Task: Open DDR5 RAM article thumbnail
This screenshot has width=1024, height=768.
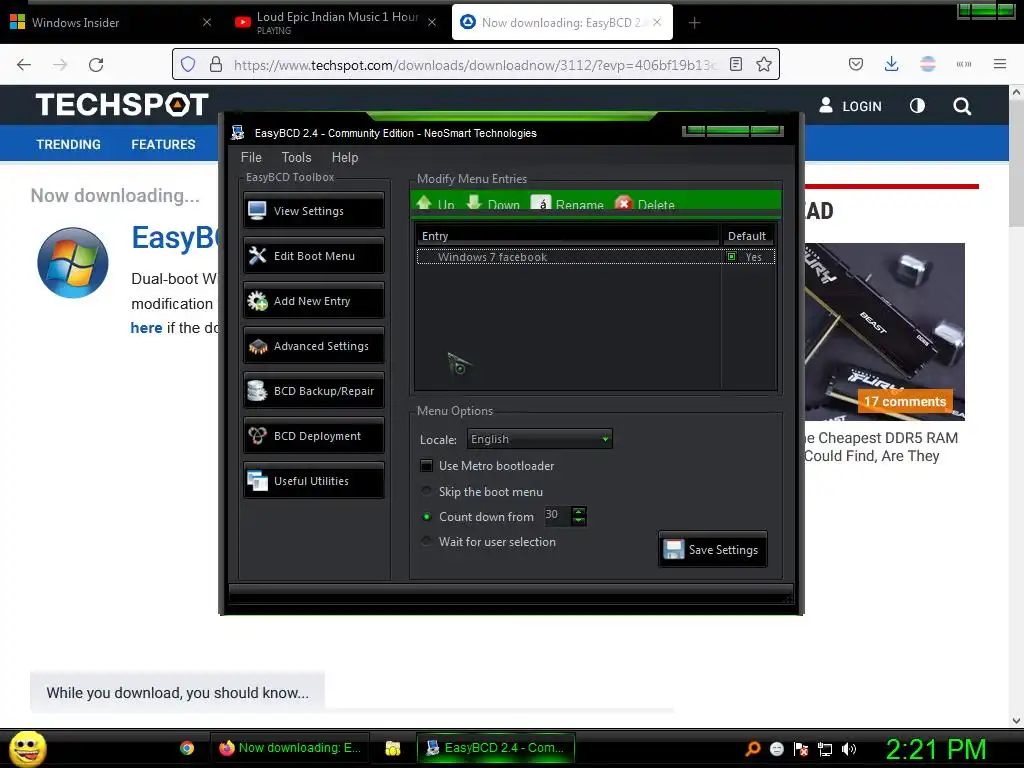Action: (884, 332)
